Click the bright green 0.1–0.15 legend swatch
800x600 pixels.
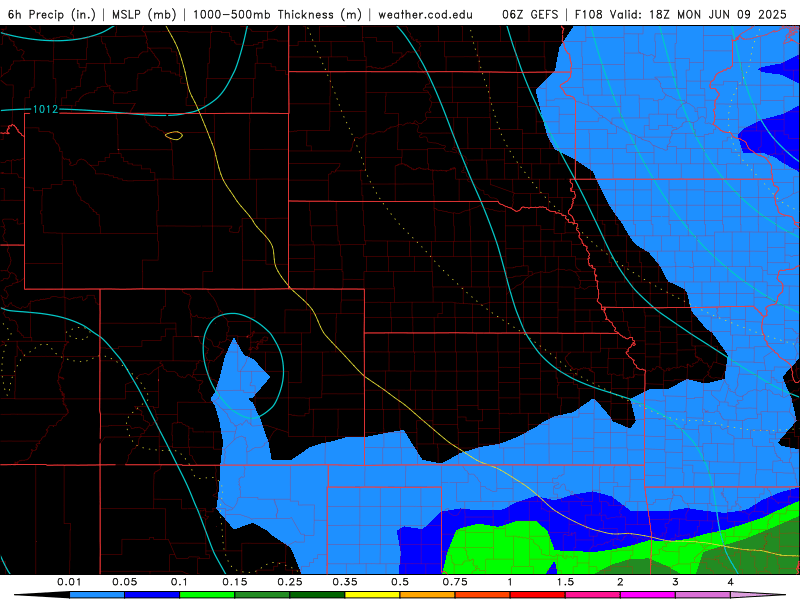pyautogui.click(x=207, y=595)
